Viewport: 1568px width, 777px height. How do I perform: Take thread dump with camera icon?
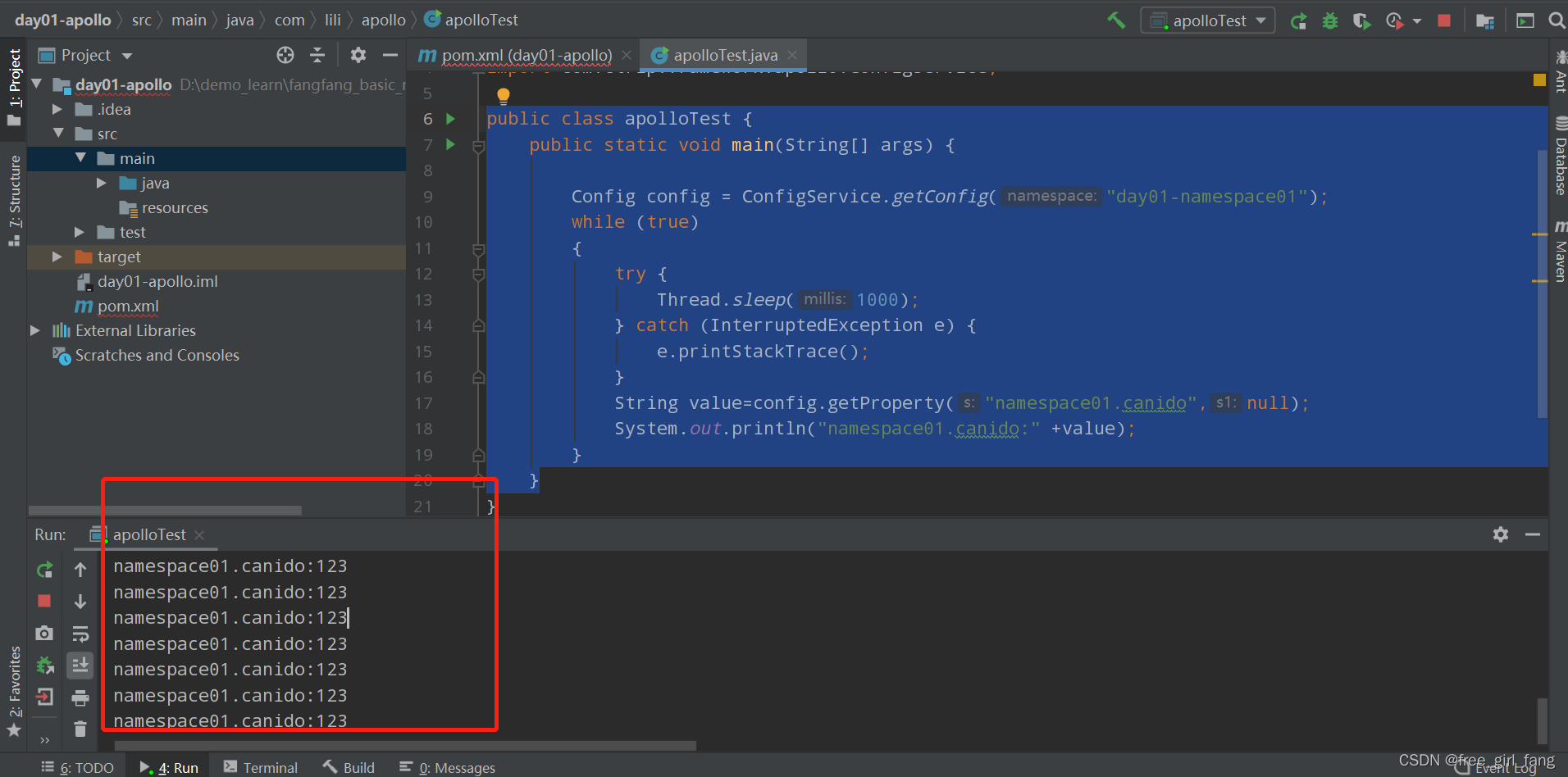(44, 633)
